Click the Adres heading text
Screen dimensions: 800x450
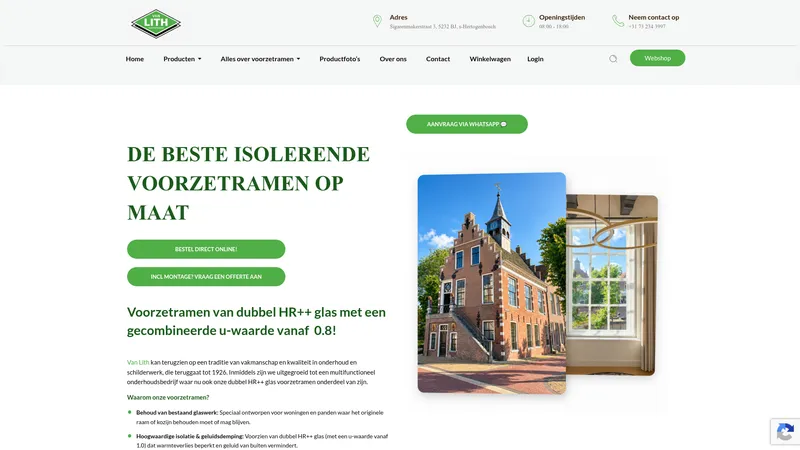click(x=398, y=17)
